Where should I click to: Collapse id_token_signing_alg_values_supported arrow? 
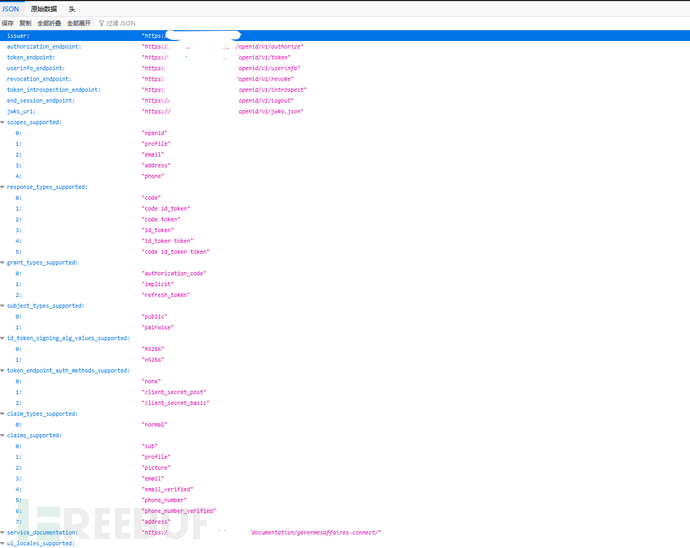tap(3, 338)
